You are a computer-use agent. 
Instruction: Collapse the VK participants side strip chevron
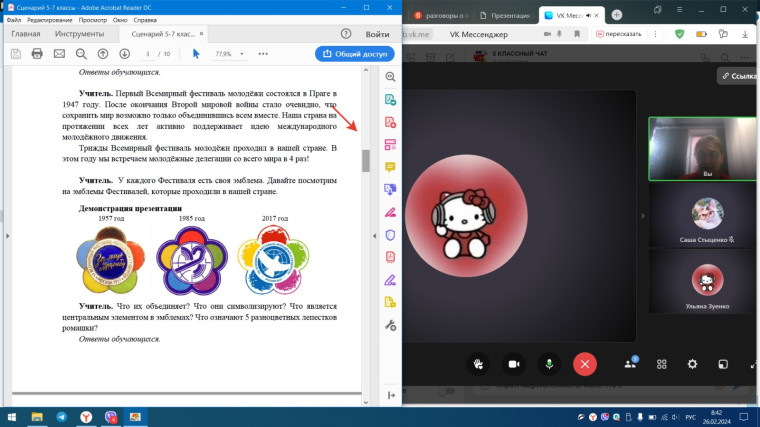[x=643, y=216]
